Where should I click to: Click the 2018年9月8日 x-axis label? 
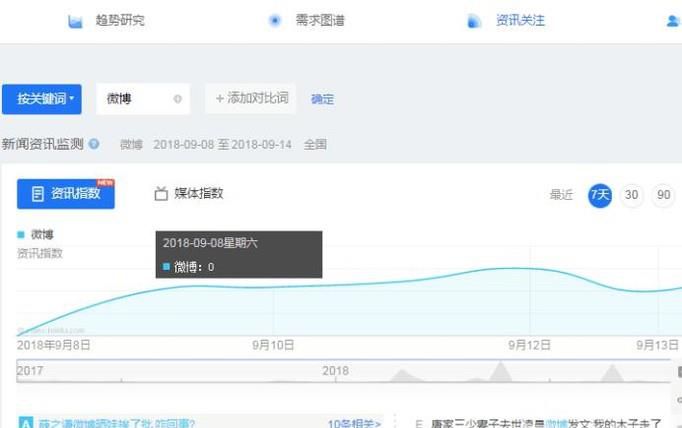pos(53,345)
